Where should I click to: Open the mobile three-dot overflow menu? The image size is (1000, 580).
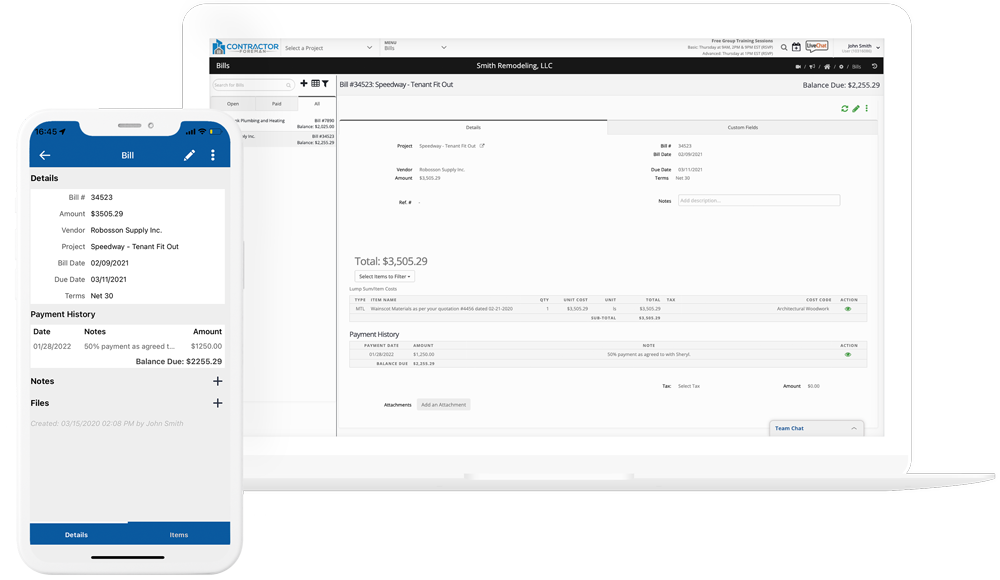(213, 156)
